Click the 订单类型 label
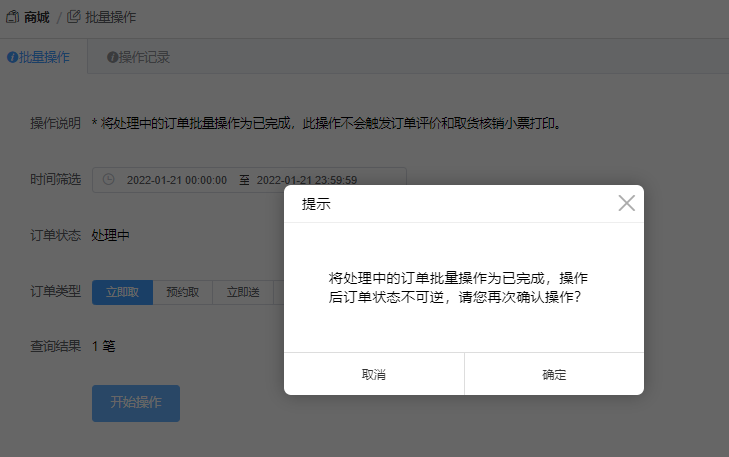 coord(55,291)
